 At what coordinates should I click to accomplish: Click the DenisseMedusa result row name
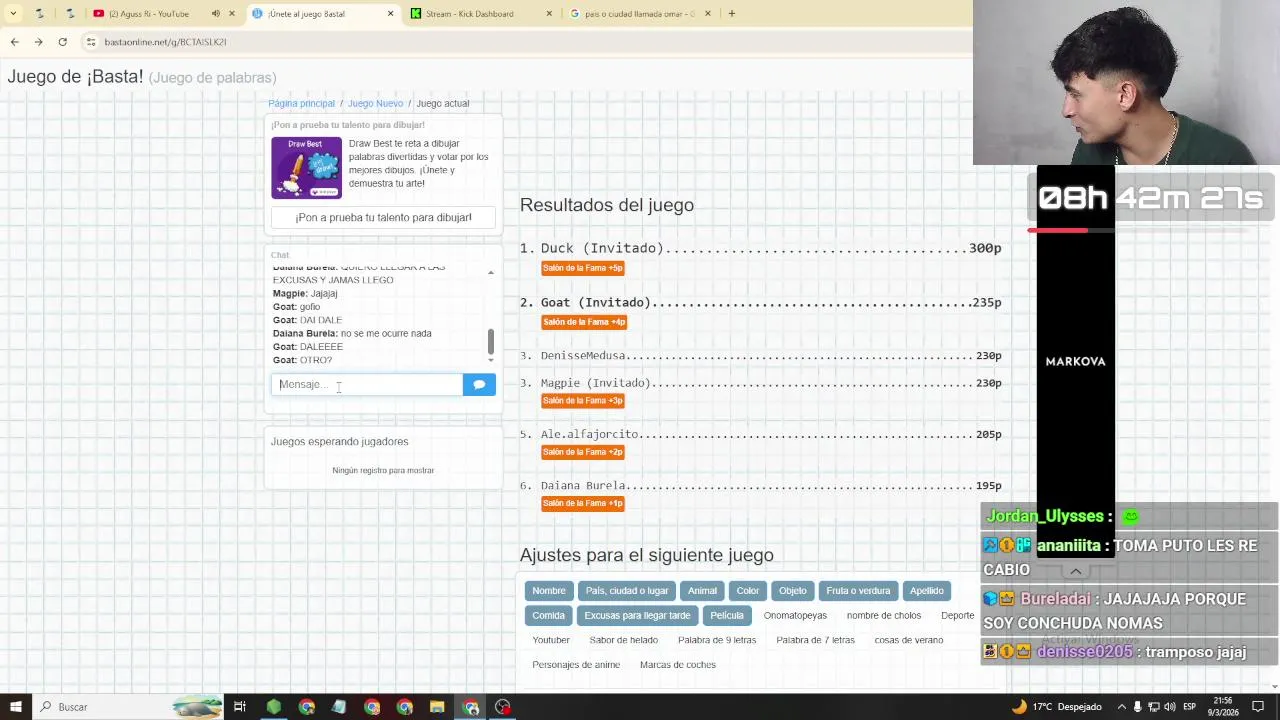pyautogui.click(x=583, y=356)
